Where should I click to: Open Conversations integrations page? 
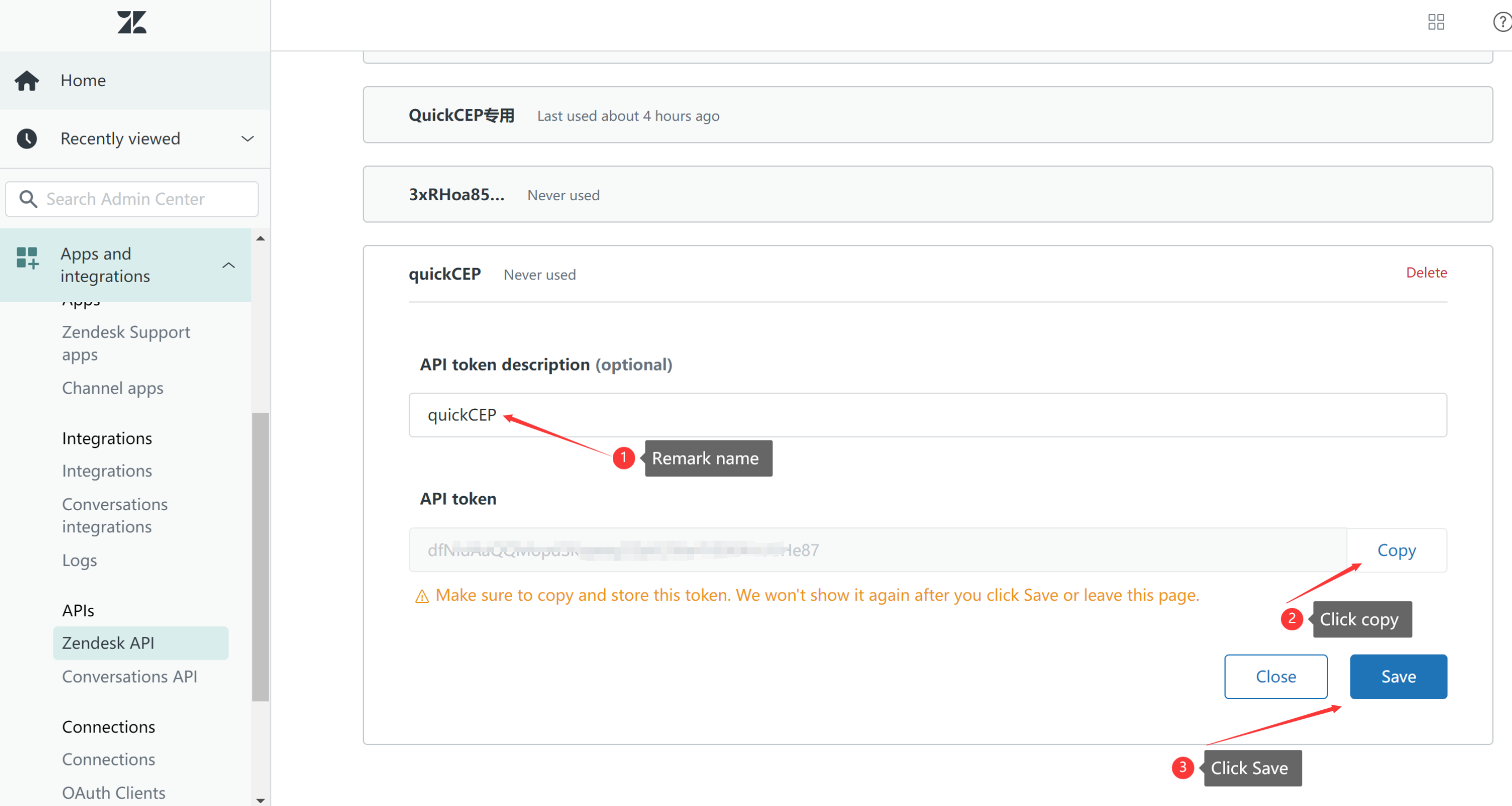(x=115, y=516)
